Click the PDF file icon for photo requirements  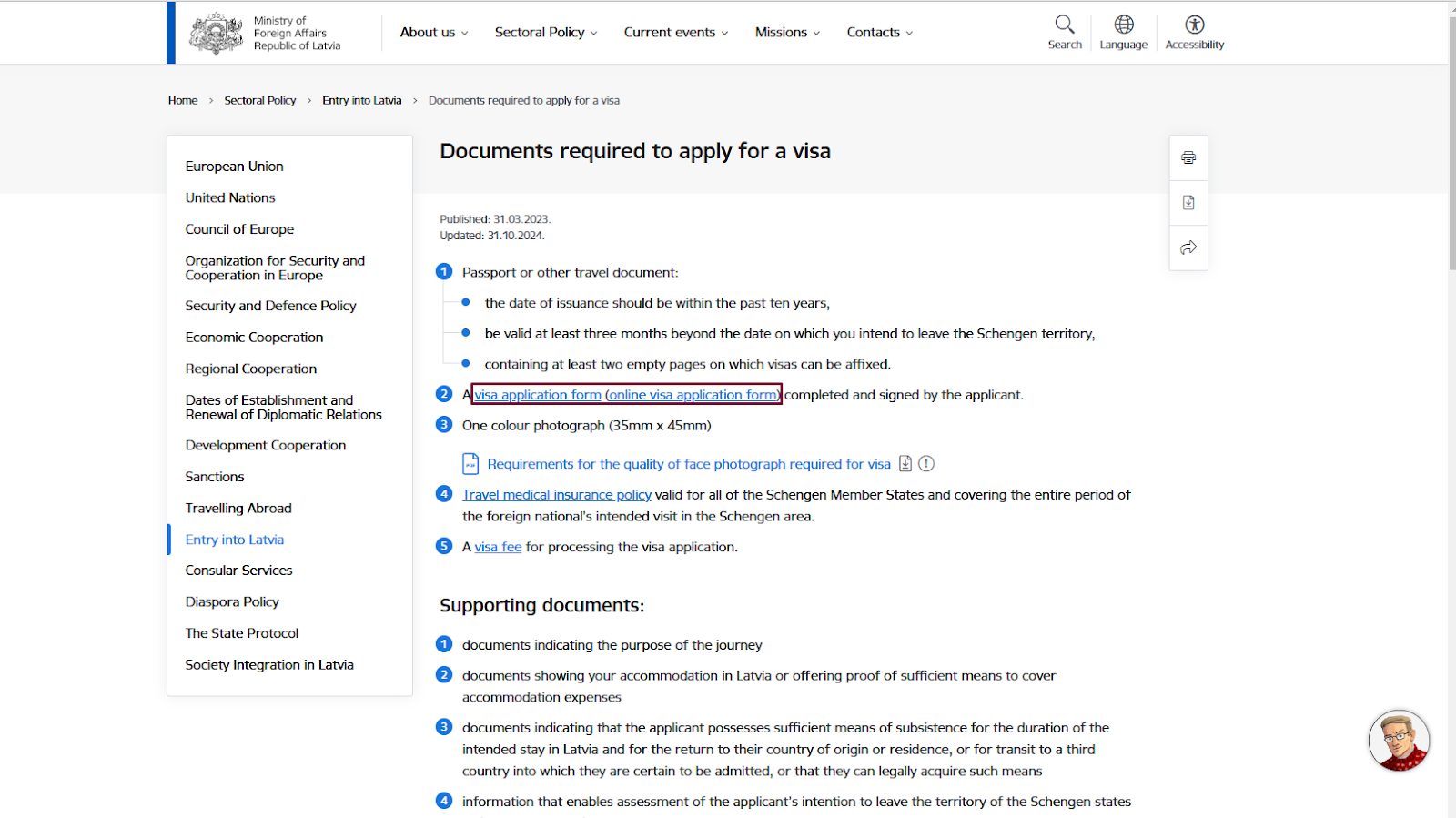click(470, 464)
